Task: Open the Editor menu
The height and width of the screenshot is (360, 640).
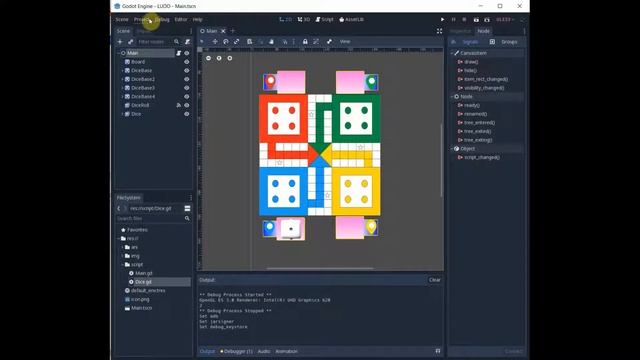Action: (181, 20)
